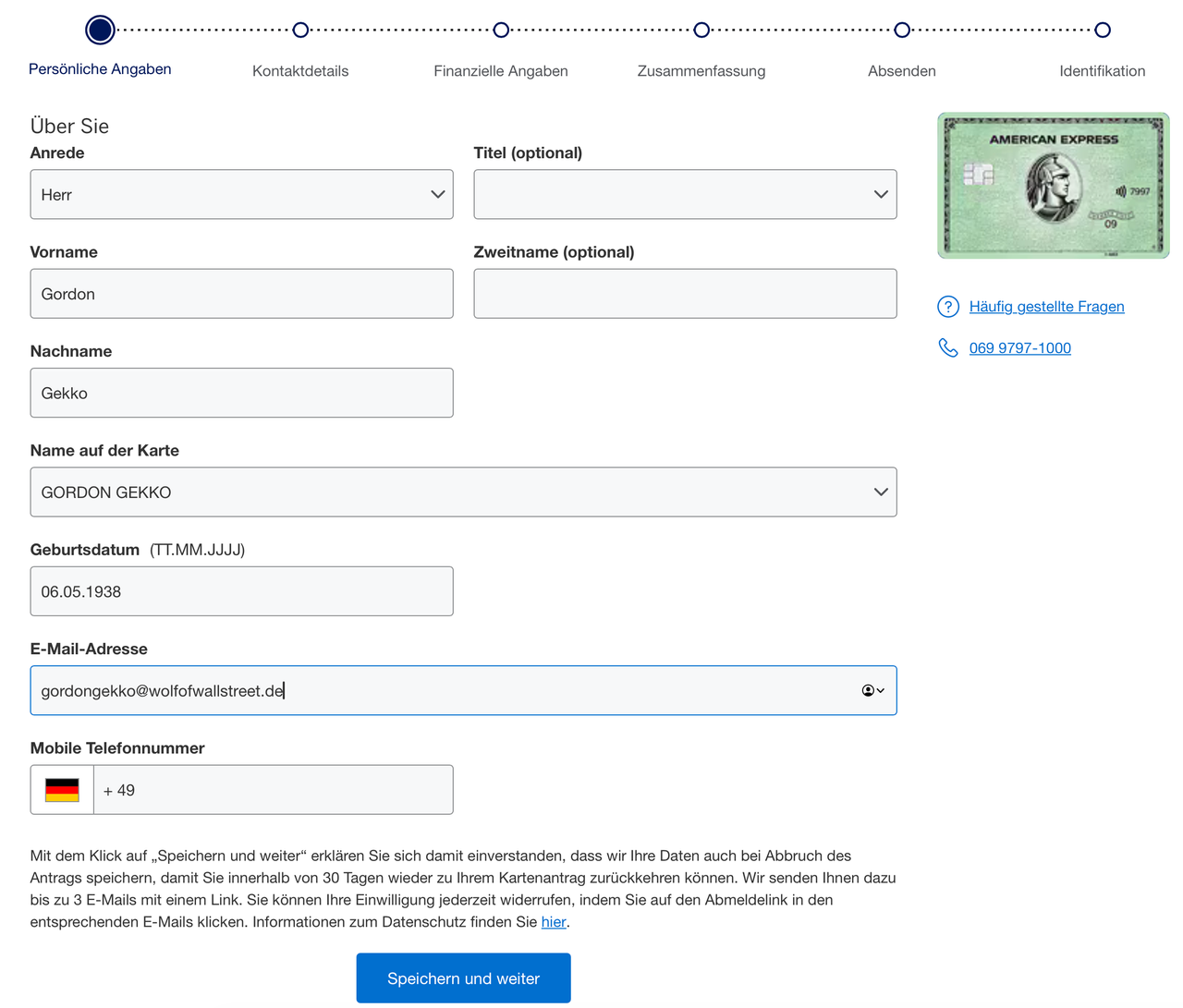Click the German flag country selector
1183x1008 pixels.
click(62, 790)
